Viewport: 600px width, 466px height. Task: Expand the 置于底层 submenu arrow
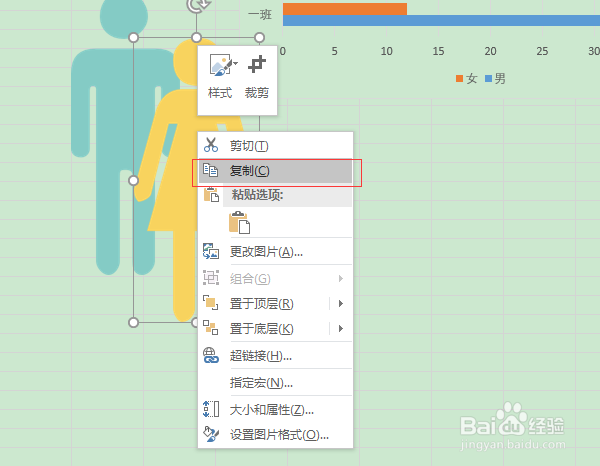pyautogui.click(x=341, y=329)
